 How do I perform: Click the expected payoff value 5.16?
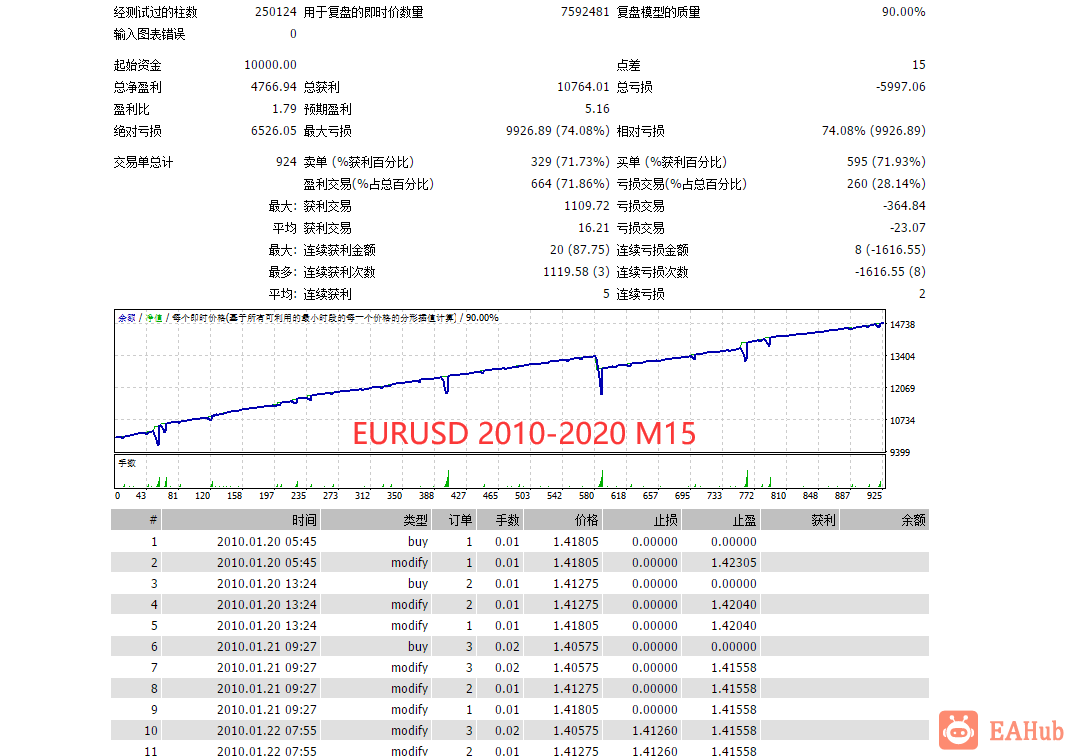click(x=597, y=109)
